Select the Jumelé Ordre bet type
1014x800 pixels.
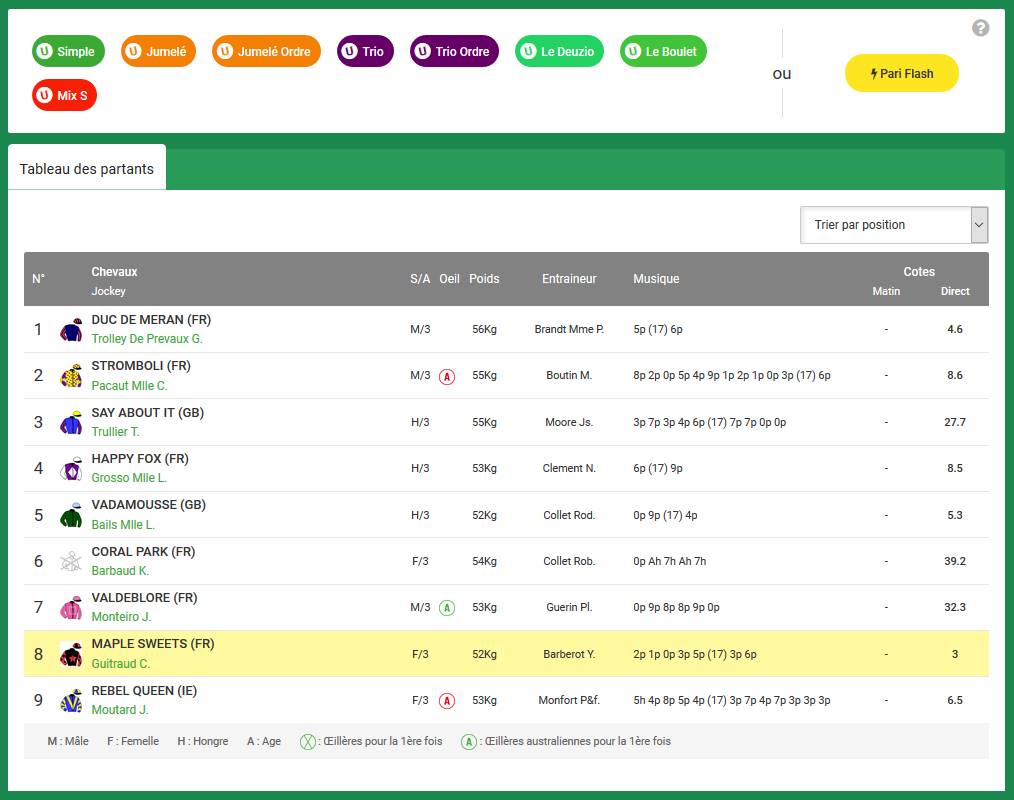266,52
